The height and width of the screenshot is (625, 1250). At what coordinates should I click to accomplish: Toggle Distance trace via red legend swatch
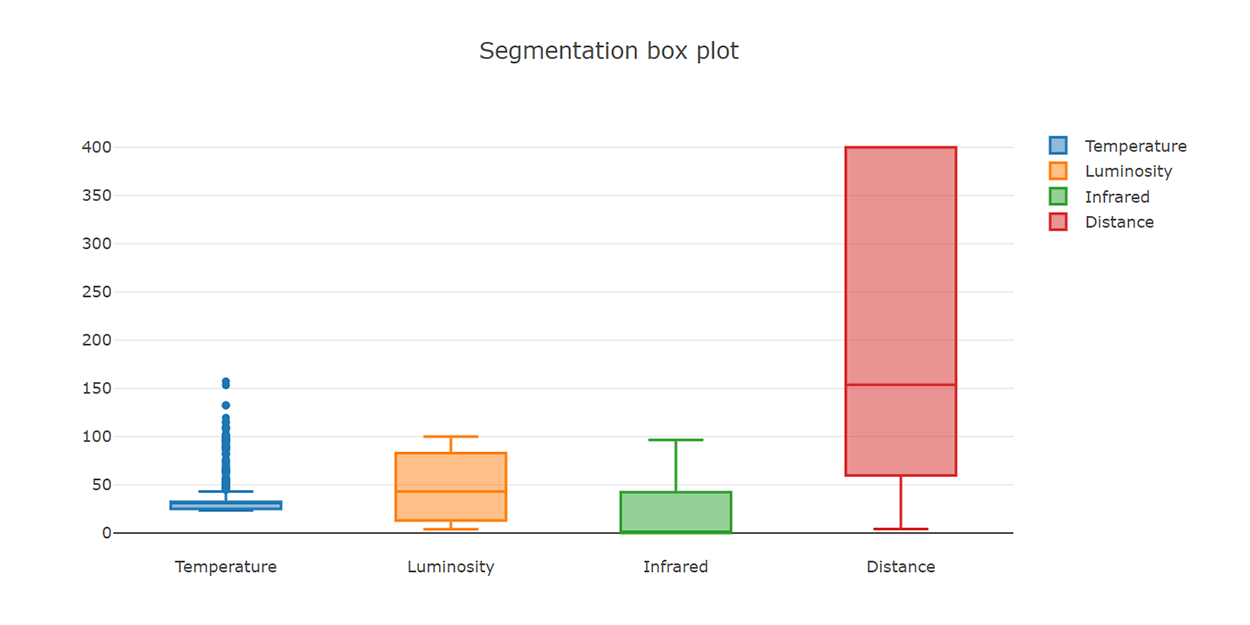click(x=1058, y=222)
